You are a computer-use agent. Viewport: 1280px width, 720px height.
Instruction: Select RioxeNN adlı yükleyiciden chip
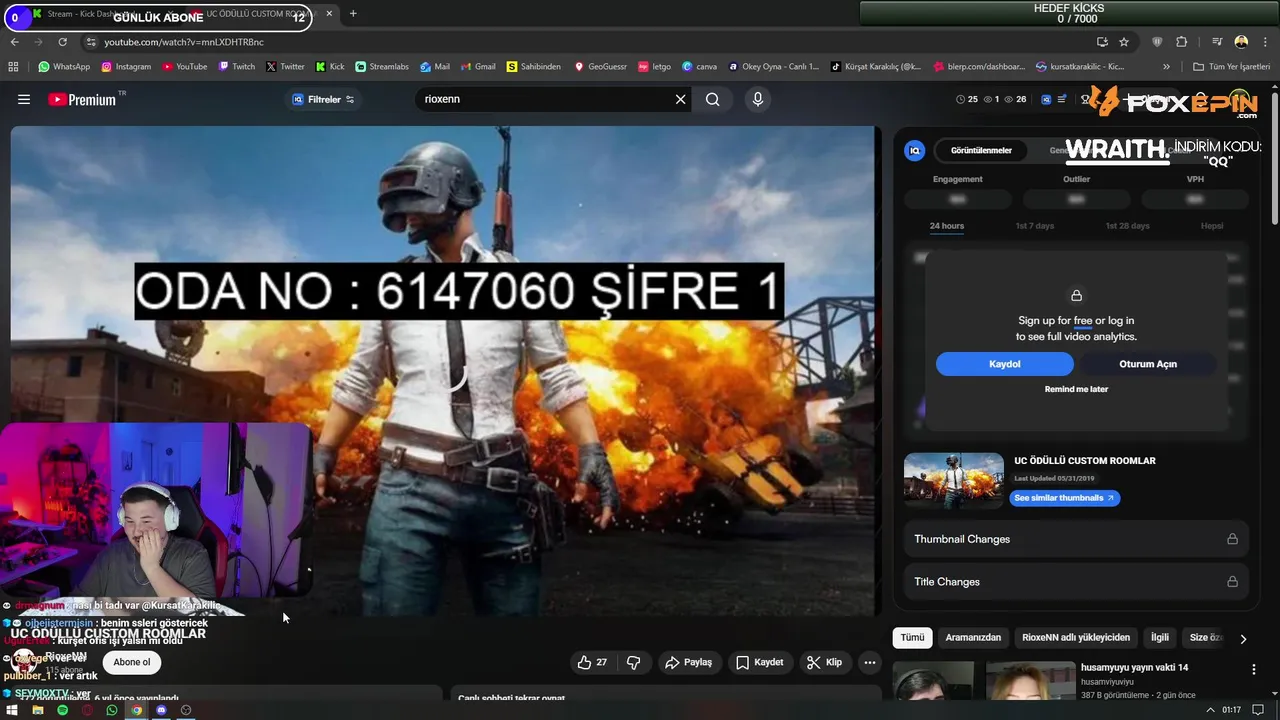point(1076,637)
